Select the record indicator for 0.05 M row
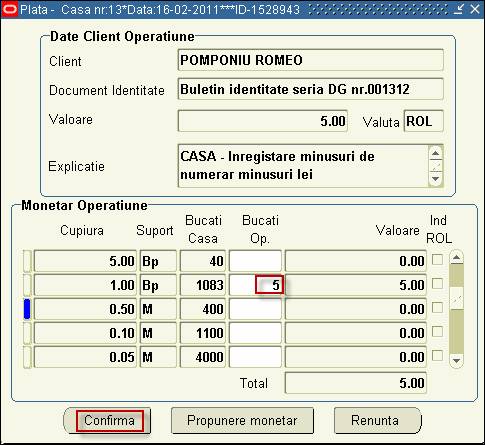 (27, 357)
